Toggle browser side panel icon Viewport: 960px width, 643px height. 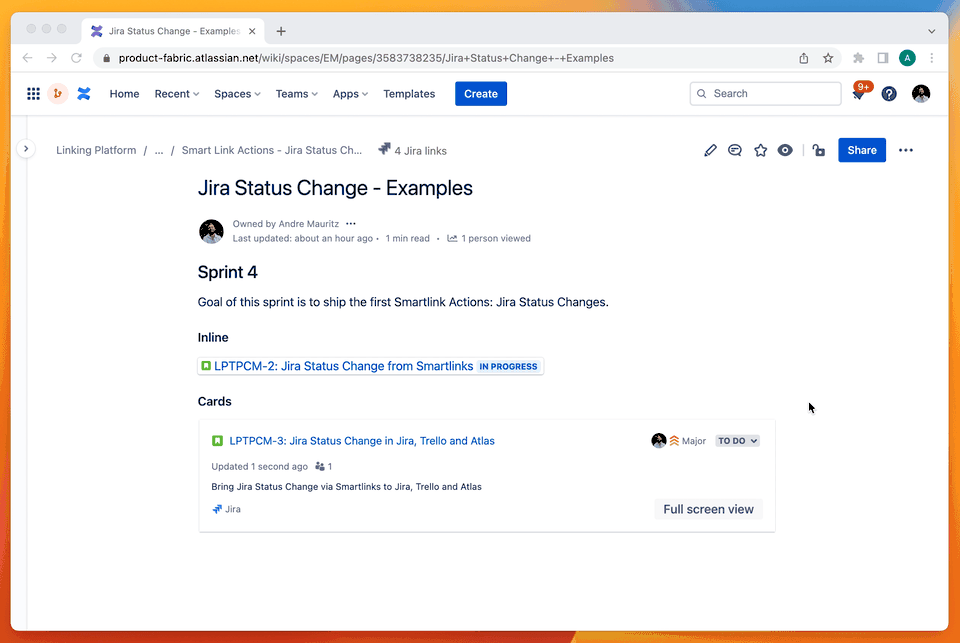[883, 58]
